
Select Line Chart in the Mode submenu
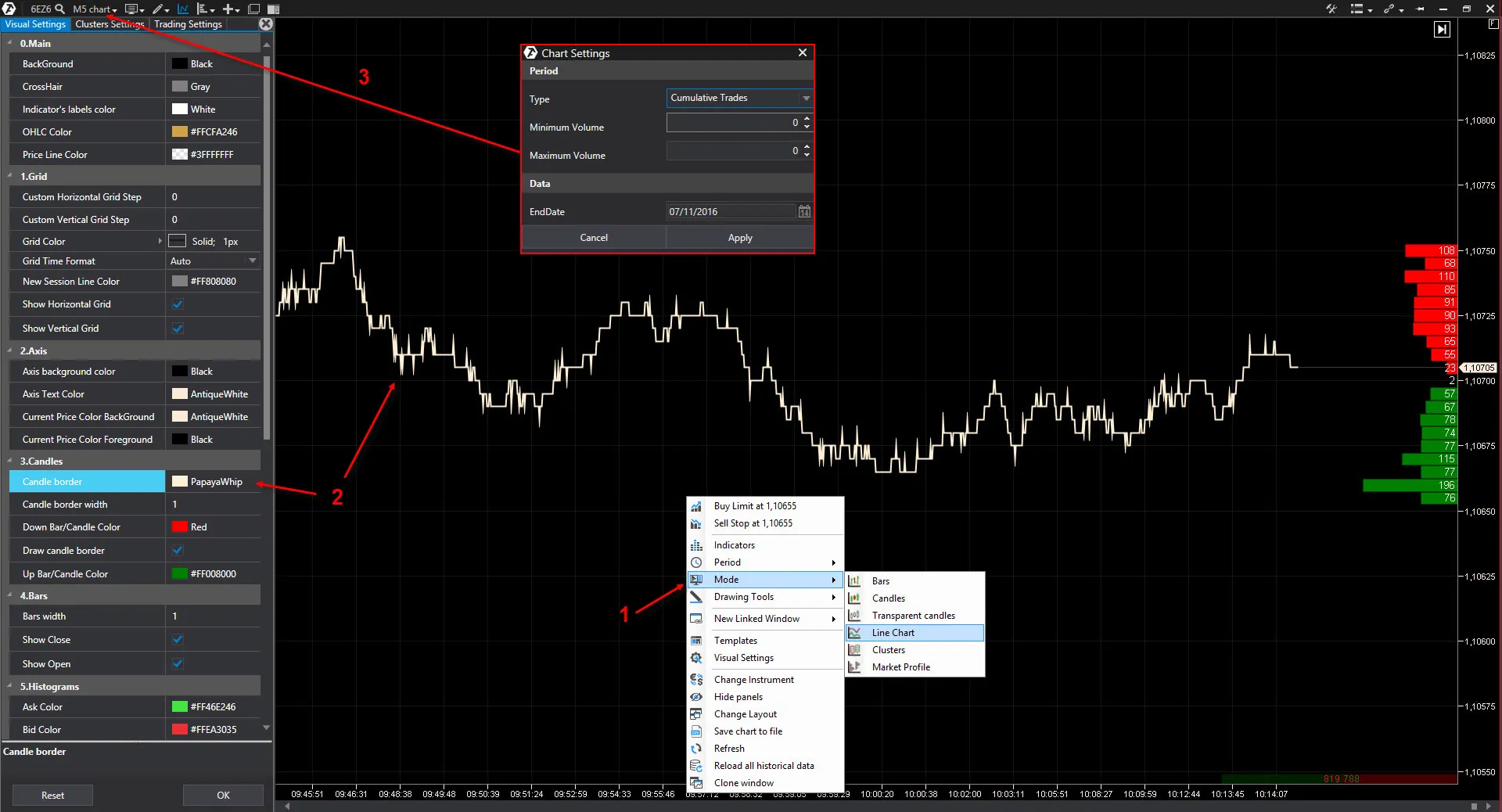point(914,633)
